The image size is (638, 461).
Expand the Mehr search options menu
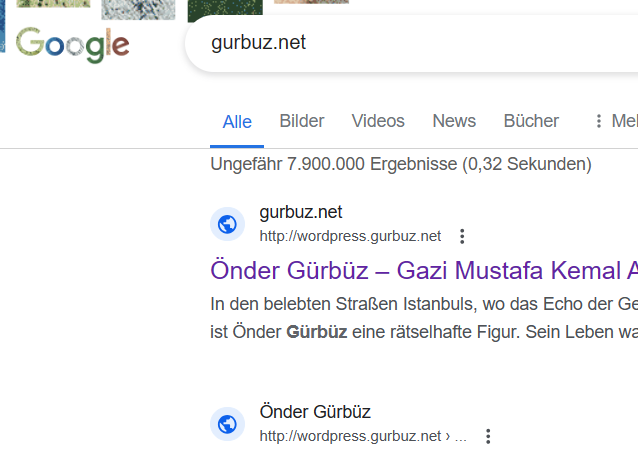click(x=625, y=121)
